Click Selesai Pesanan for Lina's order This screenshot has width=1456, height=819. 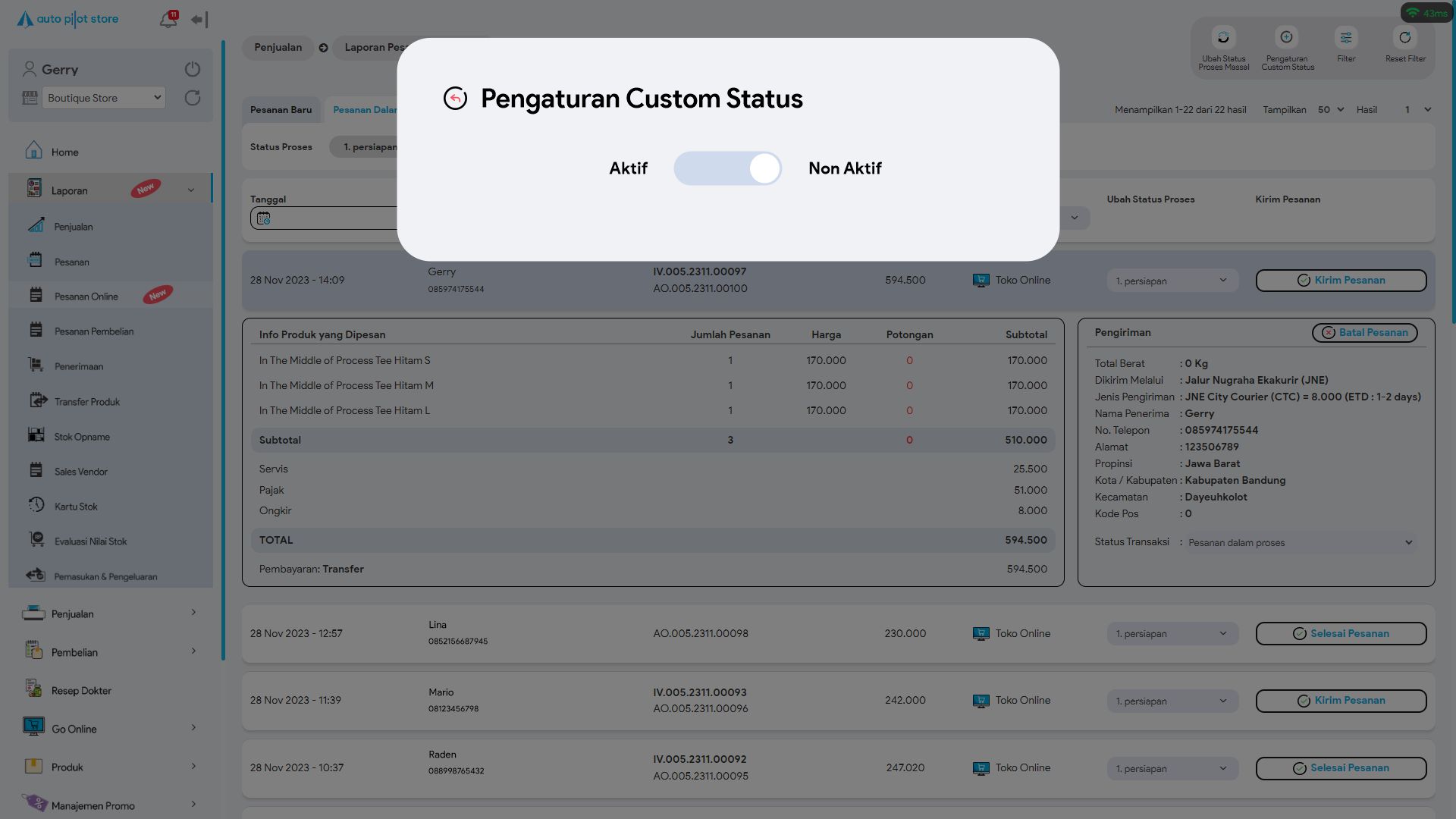point(1341,634)
